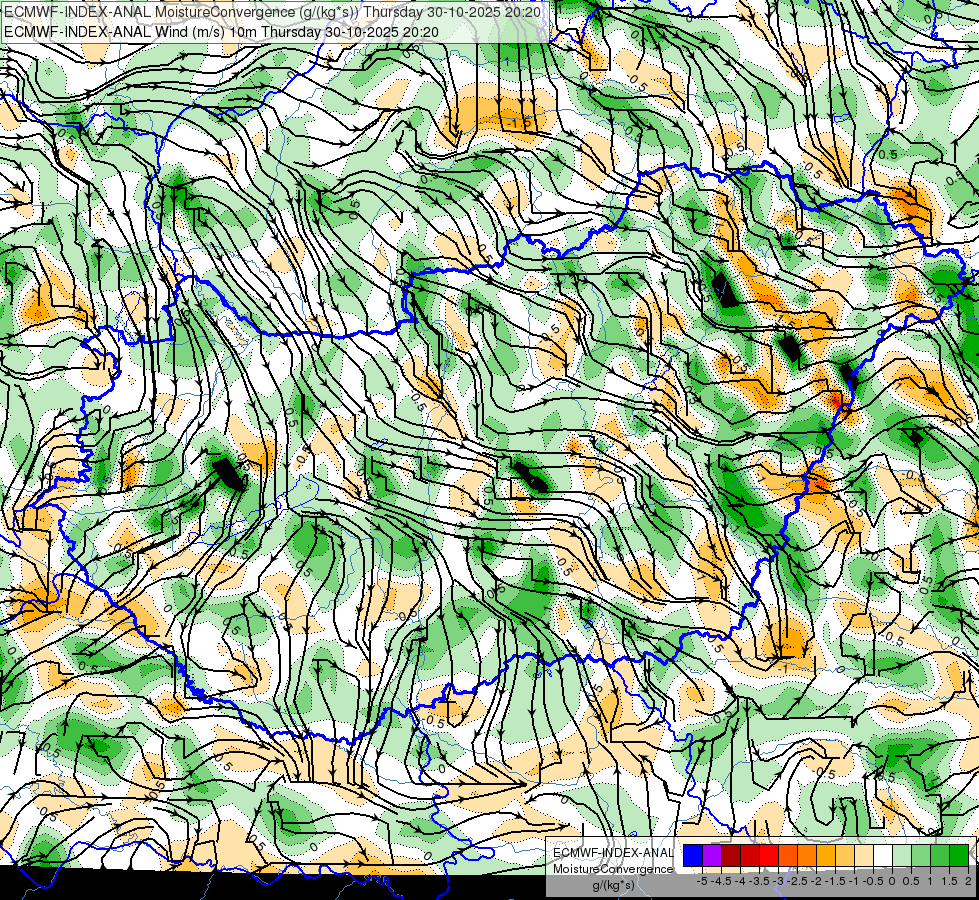The width and height of the screenshot is (979, 900).
Task: Click the dark maroon legend swatch
Action: pos(731,855)
